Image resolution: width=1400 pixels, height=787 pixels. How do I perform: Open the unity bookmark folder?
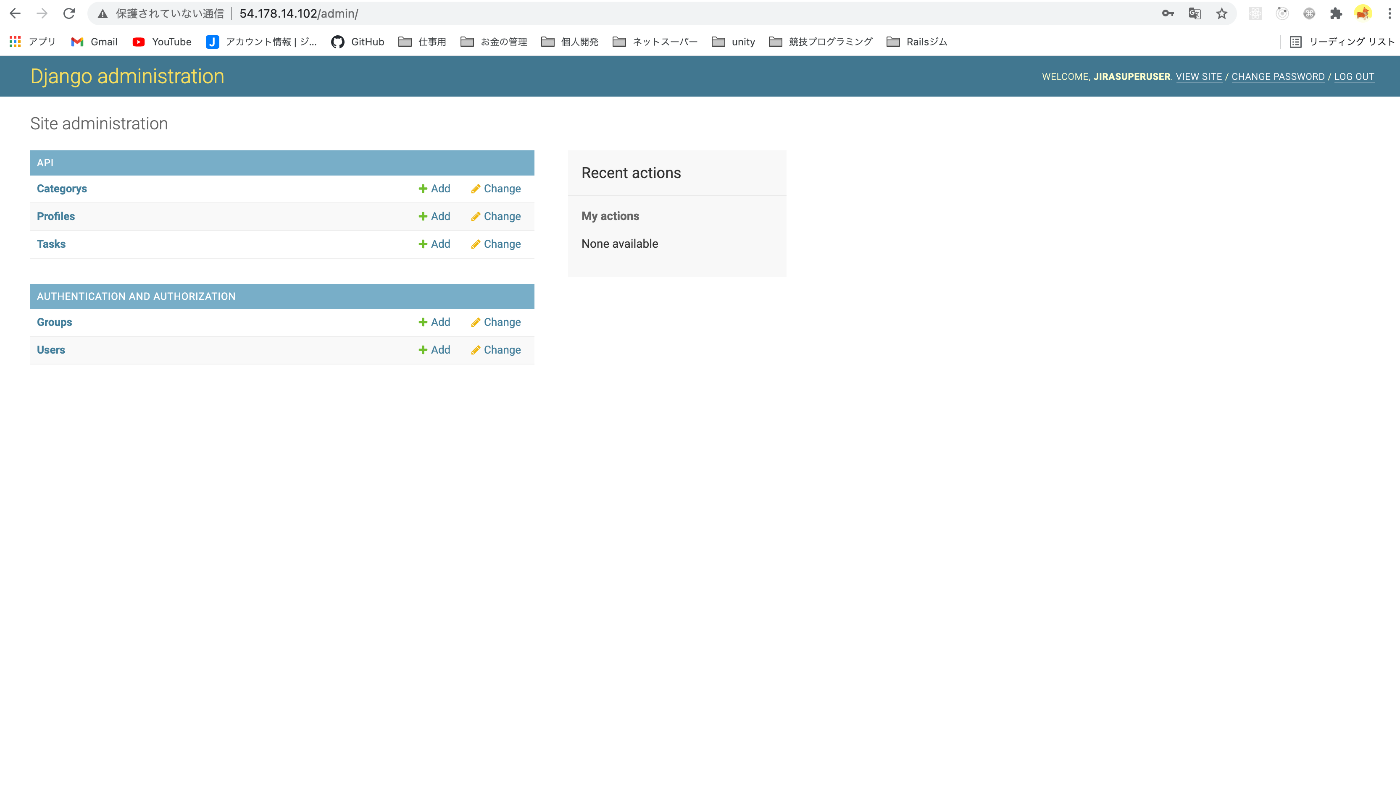734,42
